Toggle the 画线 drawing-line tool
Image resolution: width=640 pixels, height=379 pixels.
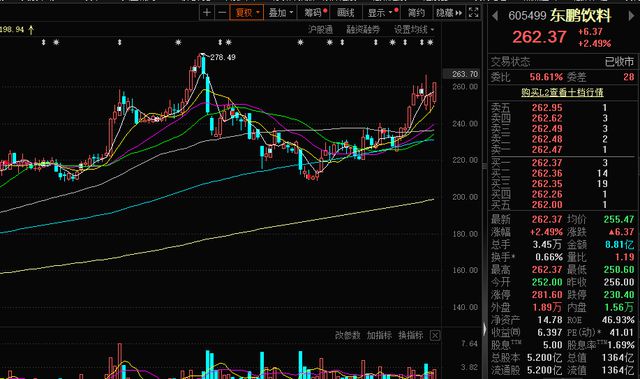pyautogui.click(x=346, y=13)
